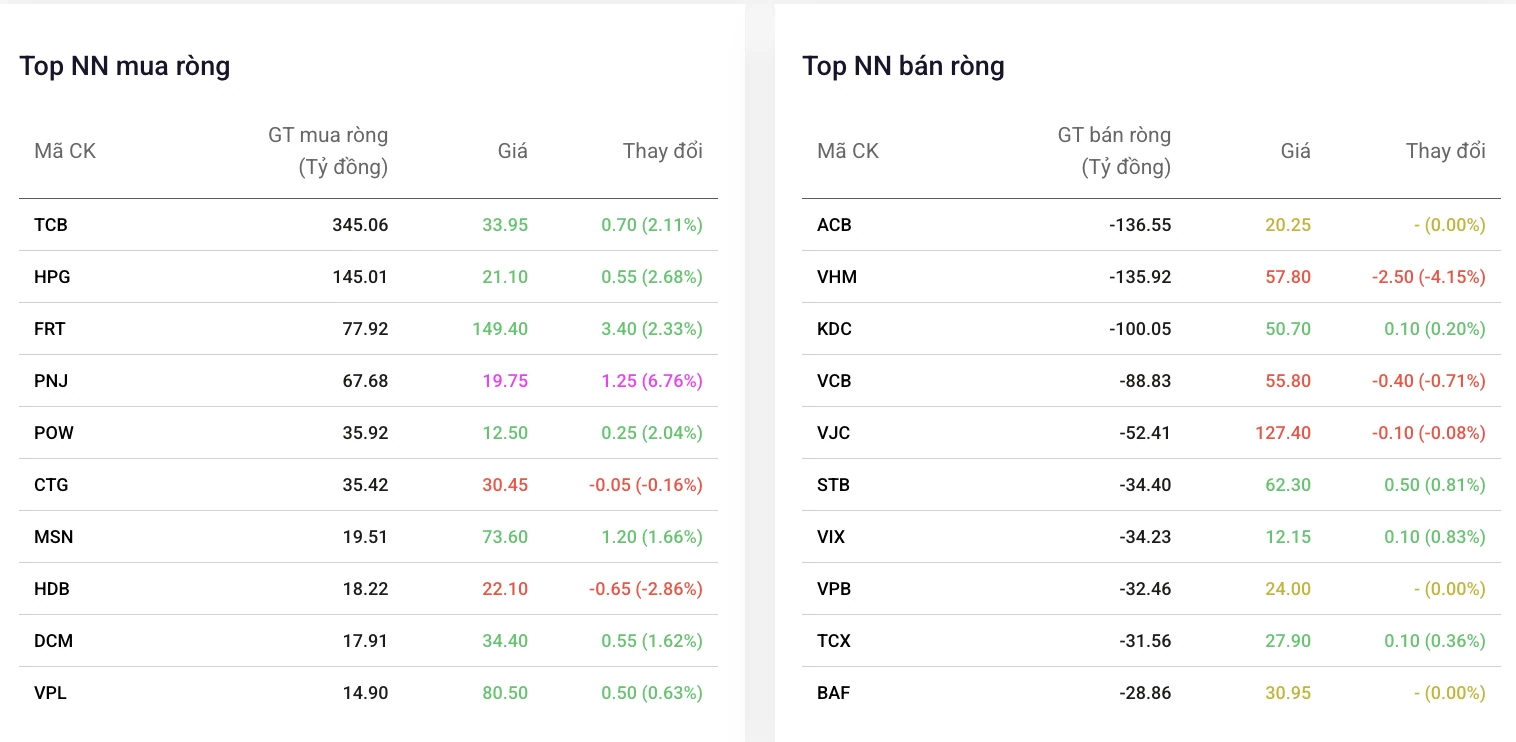Click the KDC ticker symbol
The image size is (1516, 742).
click(835, 329)
